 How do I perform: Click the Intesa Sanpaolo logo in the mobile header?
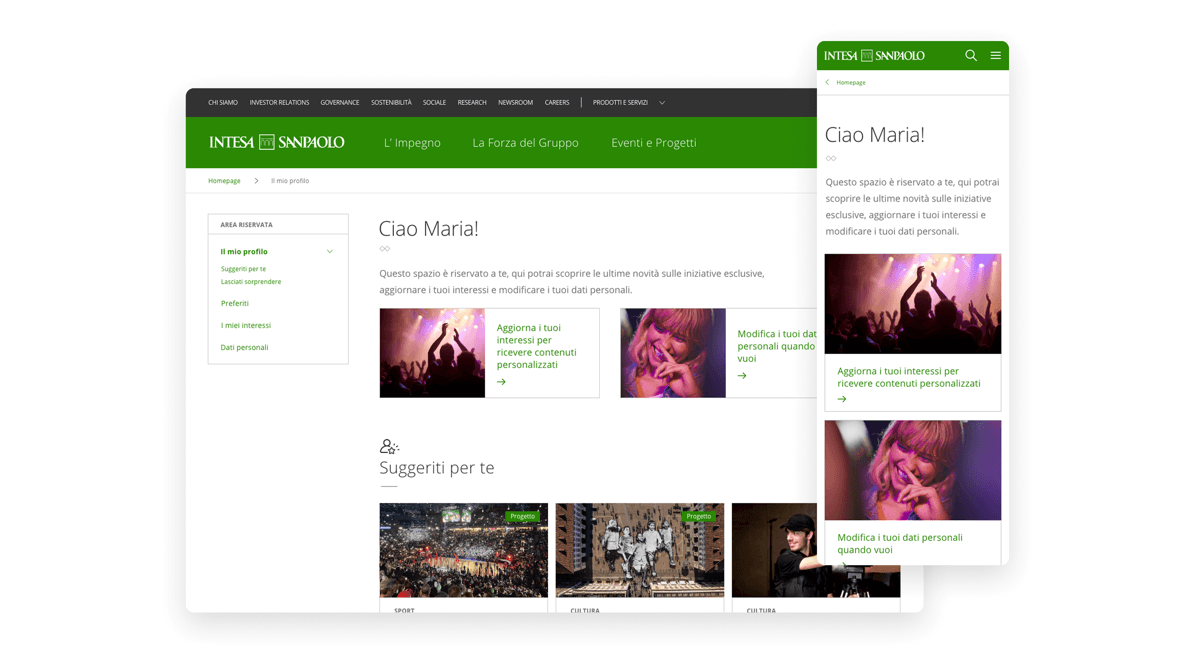click(x=874, y=56)
